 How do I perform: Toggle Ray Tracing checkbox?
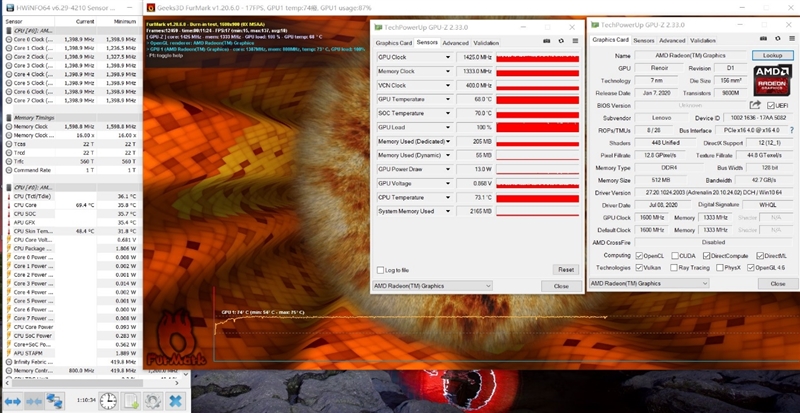674,268
